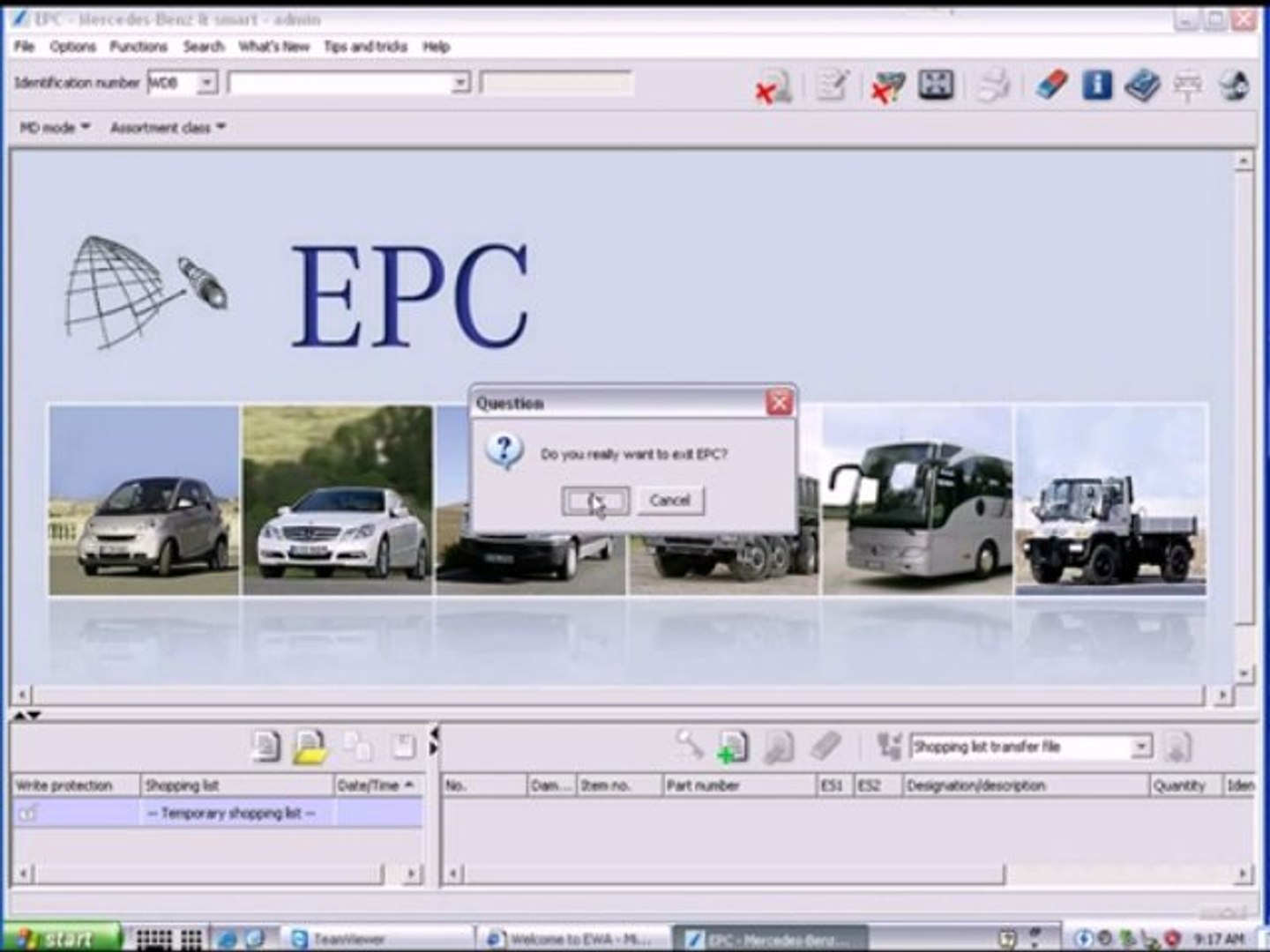Sort by the Date/Time column header

coord(377,785)
